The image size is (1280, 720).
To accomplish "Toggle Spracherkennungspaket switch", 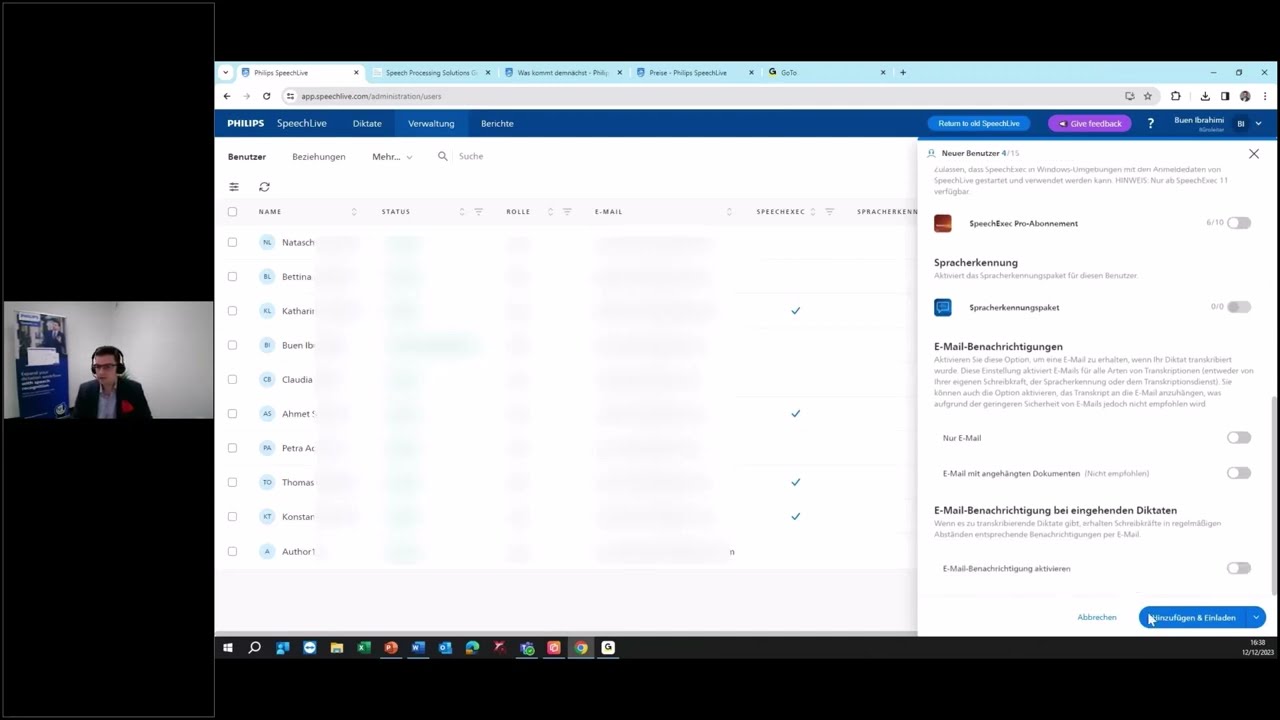I will (x=1239, y=307).
